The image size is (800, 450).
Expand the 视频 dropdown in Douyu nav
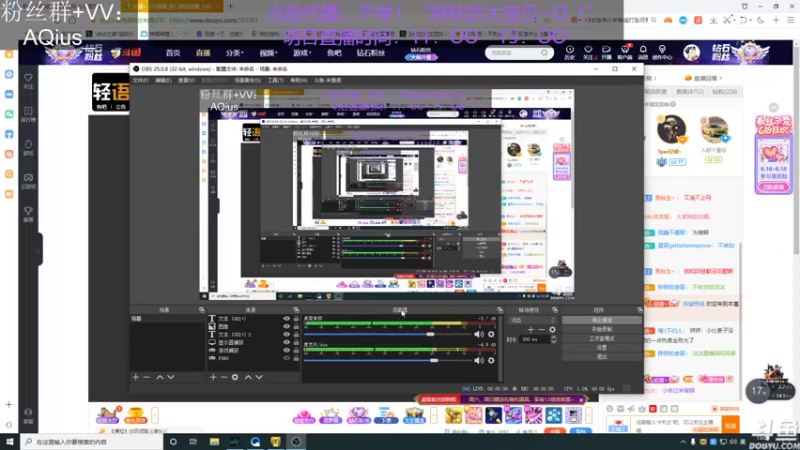point(268,53)
